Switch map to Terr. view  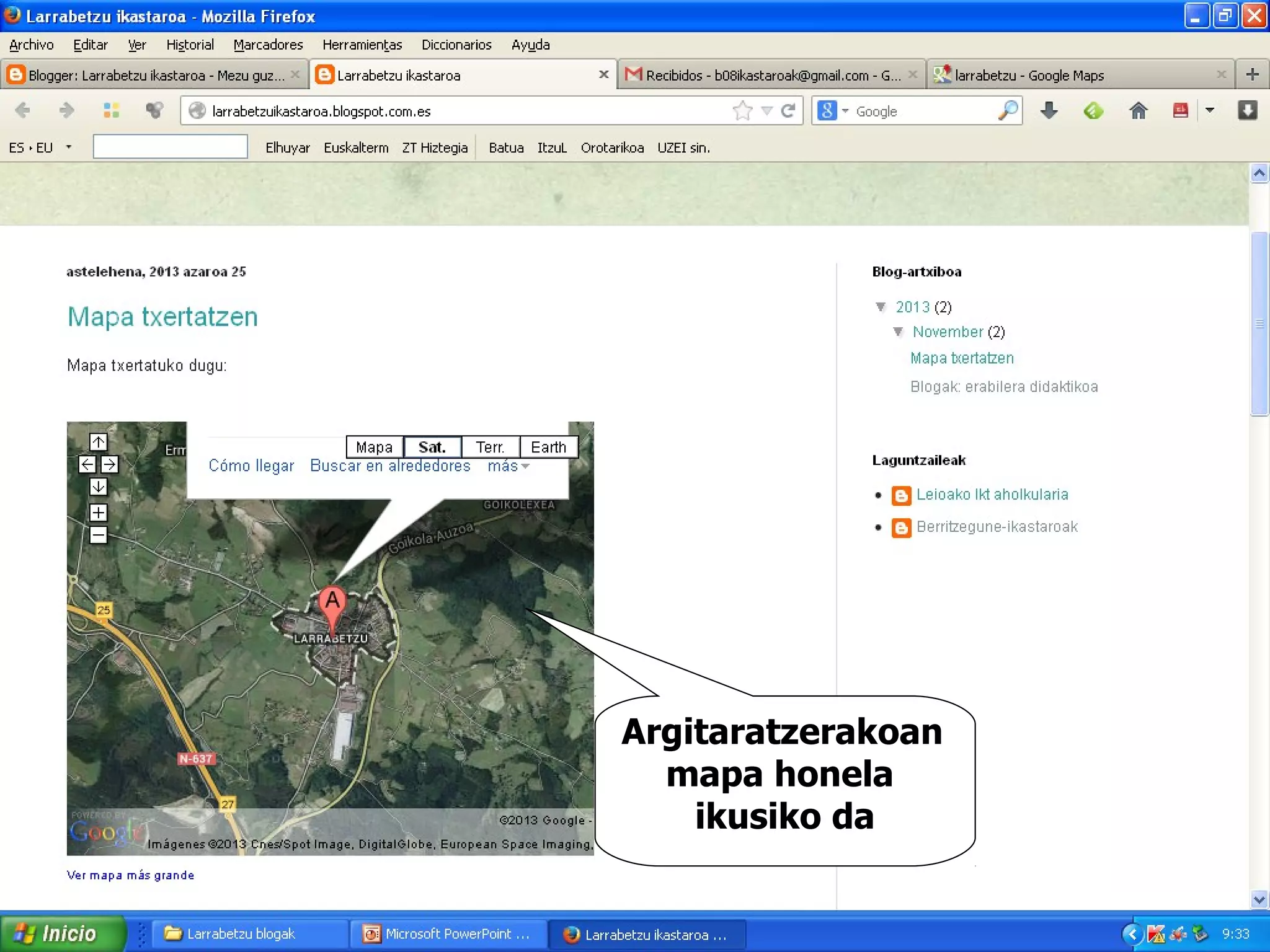pyautogui.click(x=490, y=447)
